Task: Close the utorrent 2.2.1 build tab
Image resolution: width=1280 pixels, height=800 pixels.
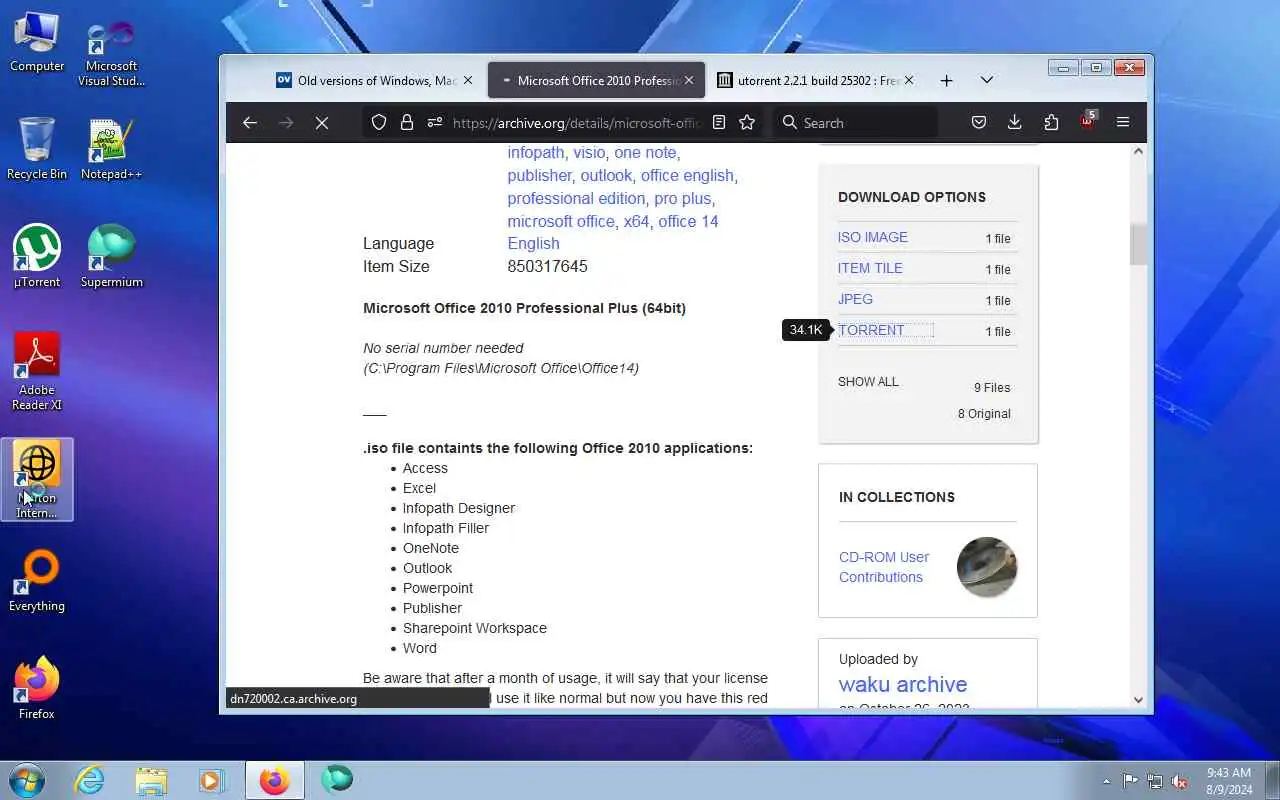Action: pyautogui.click(x=910, y=80)
